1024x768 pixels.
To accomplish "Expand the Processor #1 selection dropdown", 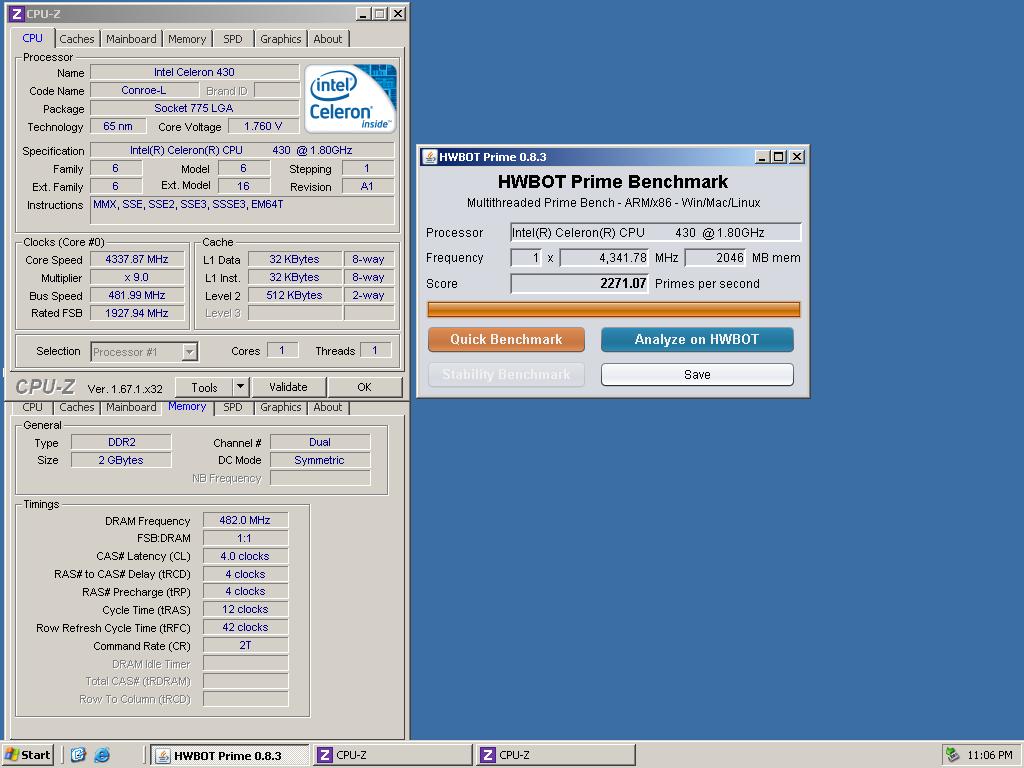I will 189,352.
